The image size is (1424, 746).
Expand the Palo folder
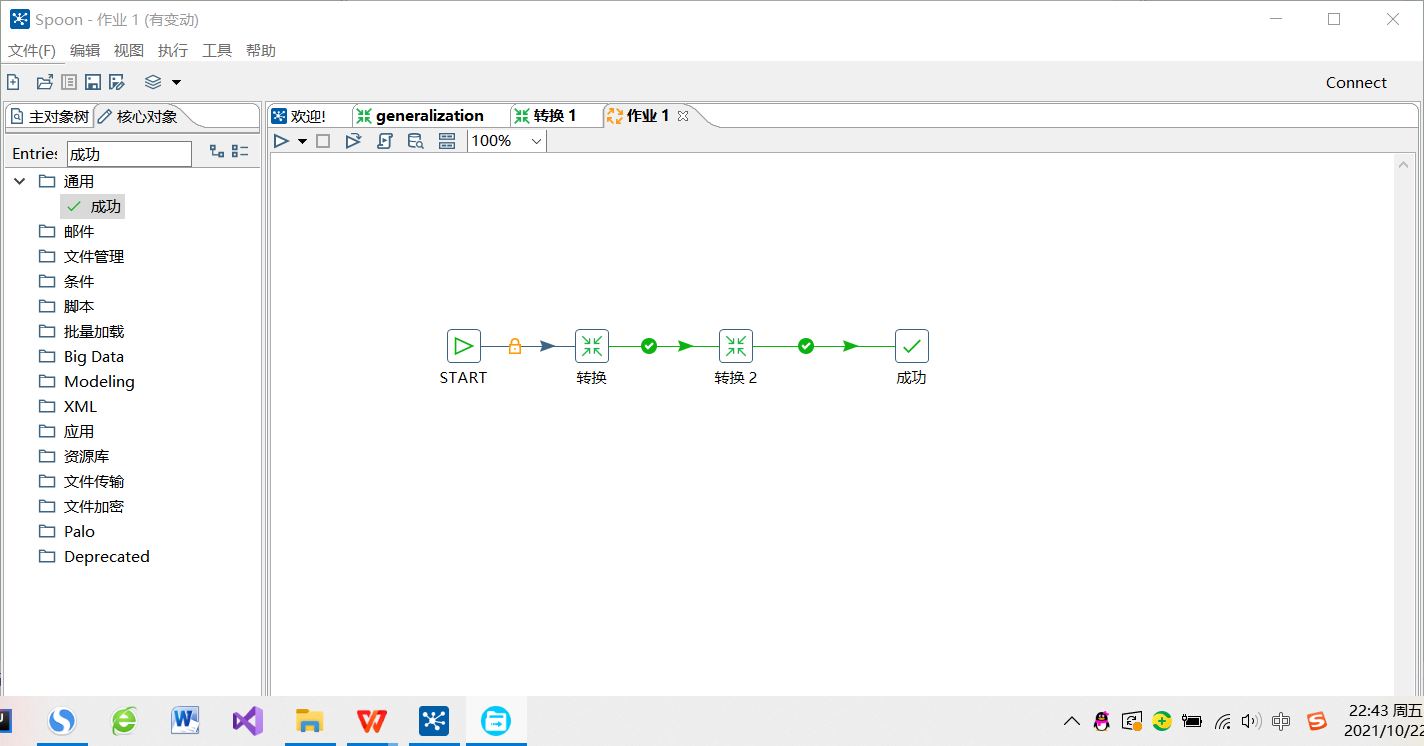pos(66,531)
